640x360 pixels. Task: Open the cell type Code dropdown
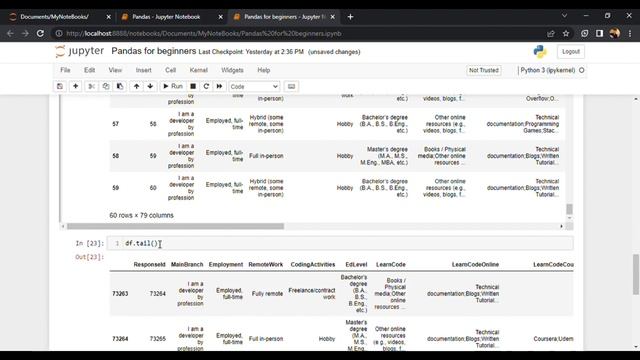254,87
